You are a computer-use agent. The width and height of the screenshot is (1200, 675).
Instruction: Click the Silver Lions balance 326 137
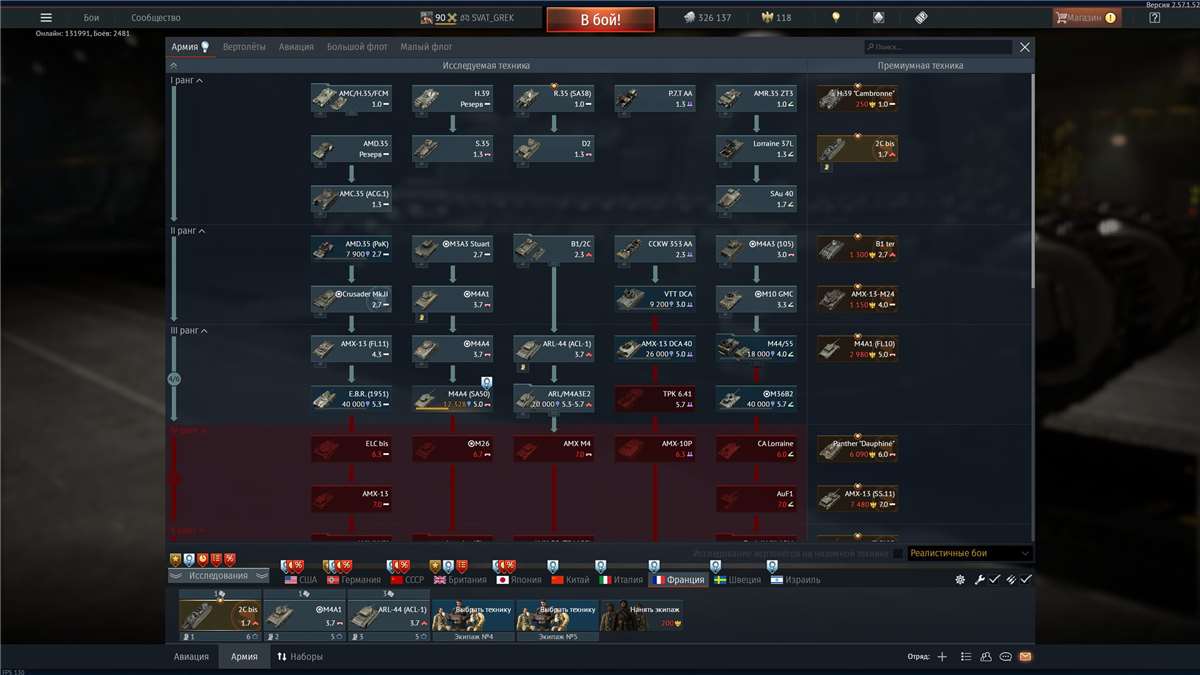click(x=708, y=18)
